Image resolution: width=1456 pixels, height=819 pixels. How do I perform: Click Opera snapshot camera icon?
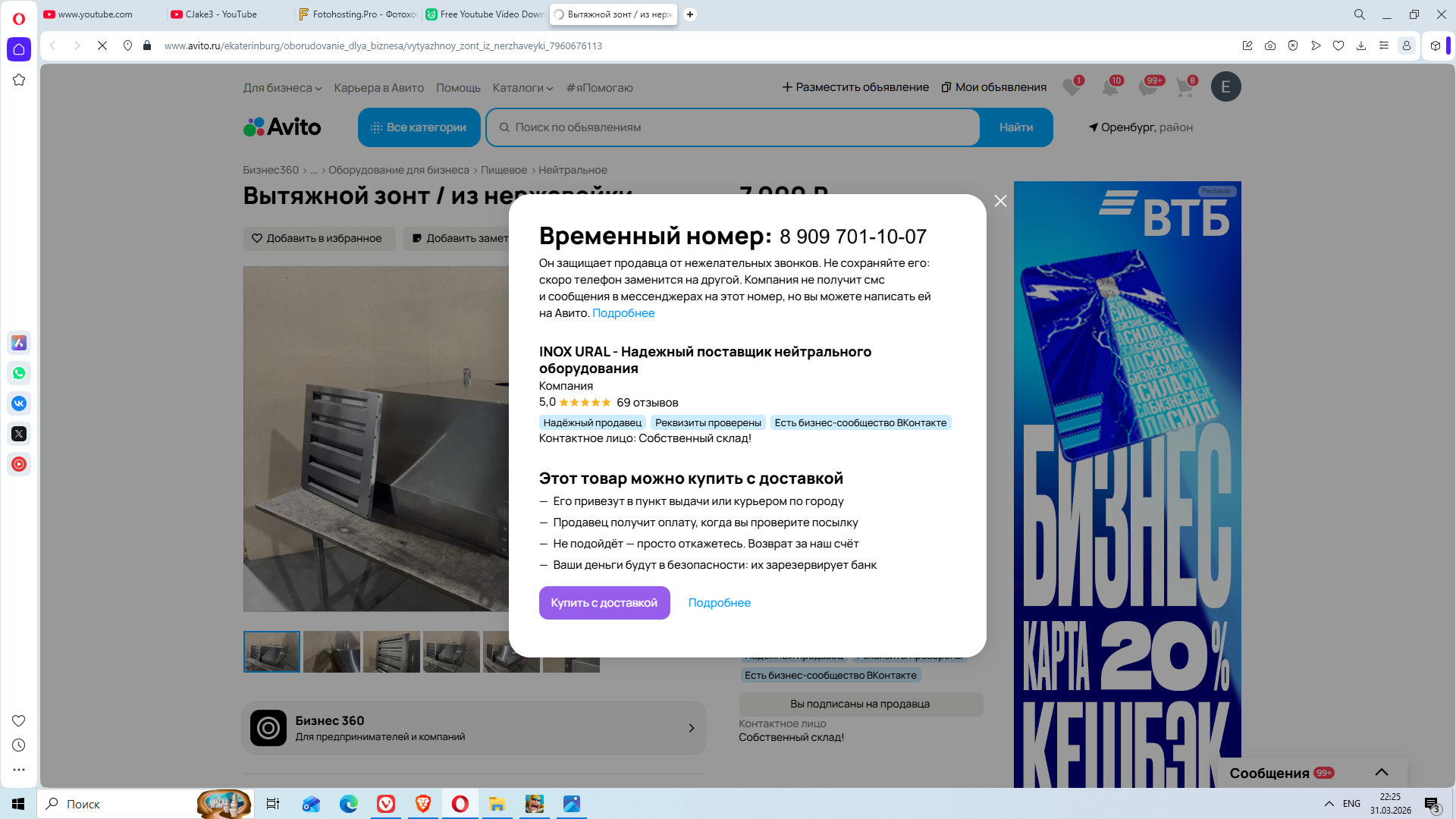(1270, 45)
